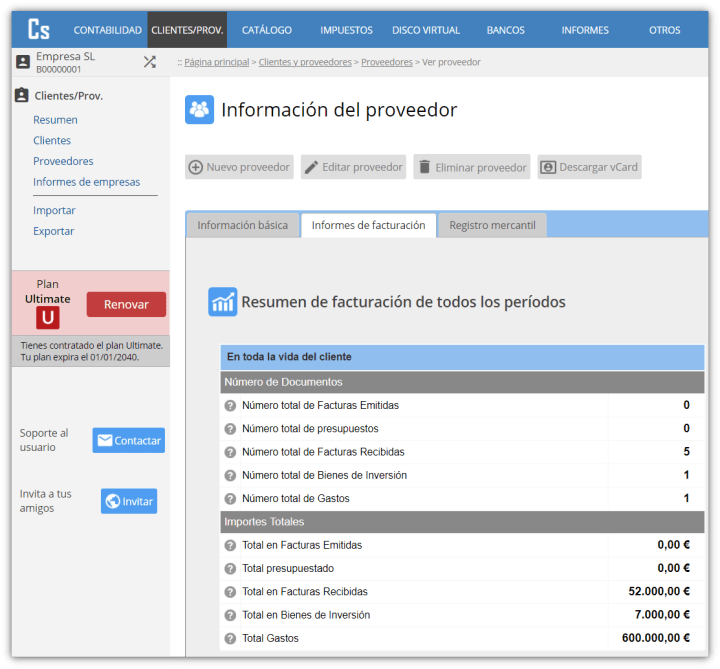Click help icon for Total Gastos

point(230,639)
